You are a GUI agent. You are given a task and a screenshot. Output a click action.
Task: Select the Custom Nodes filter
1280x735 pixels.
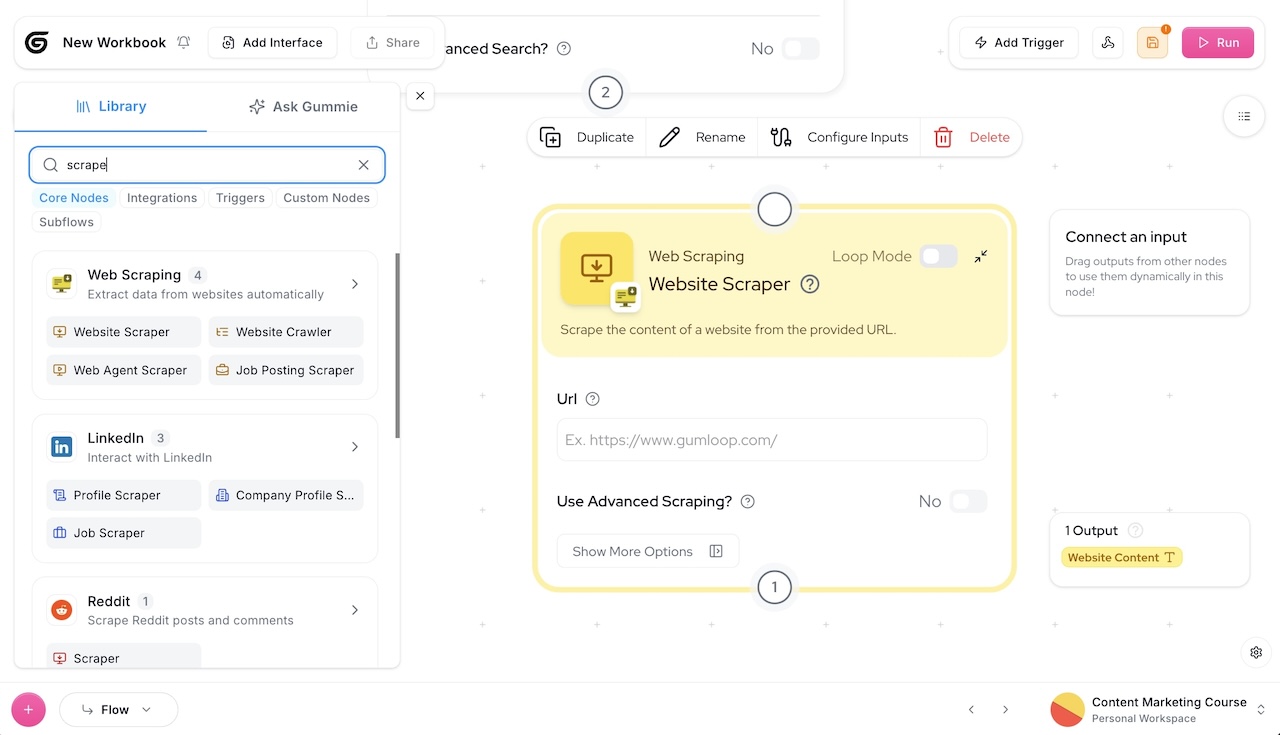(x=326, y=198)
